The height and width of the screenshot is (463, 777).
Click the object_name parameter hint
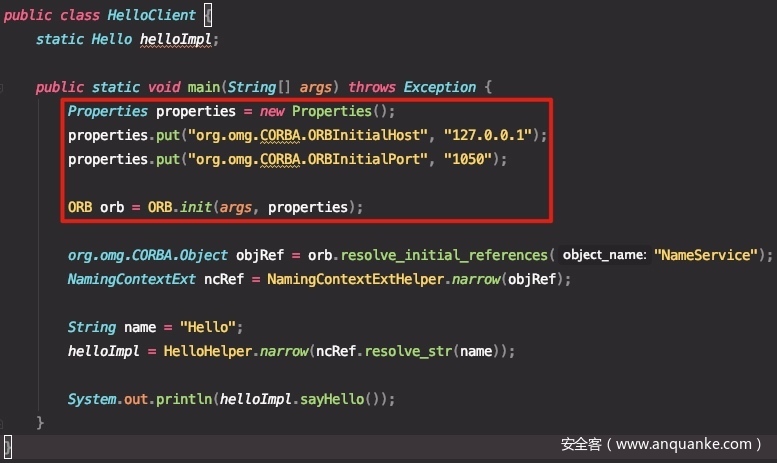(x=604, y=255)
